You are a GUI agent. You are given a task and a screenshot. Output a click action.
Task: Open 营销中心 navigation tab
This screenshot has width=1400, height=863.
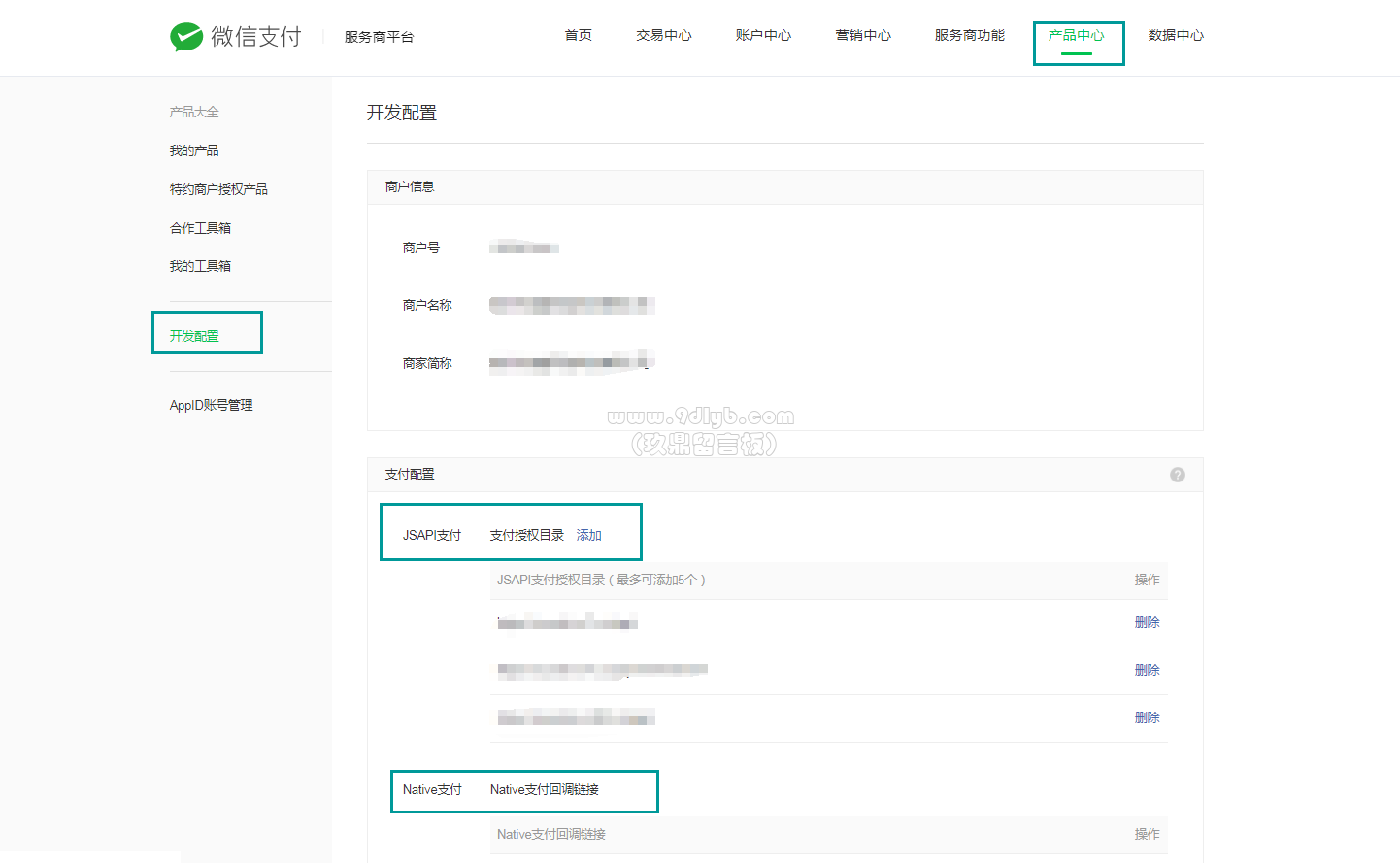pyautogui.click(x=863, y=35)
